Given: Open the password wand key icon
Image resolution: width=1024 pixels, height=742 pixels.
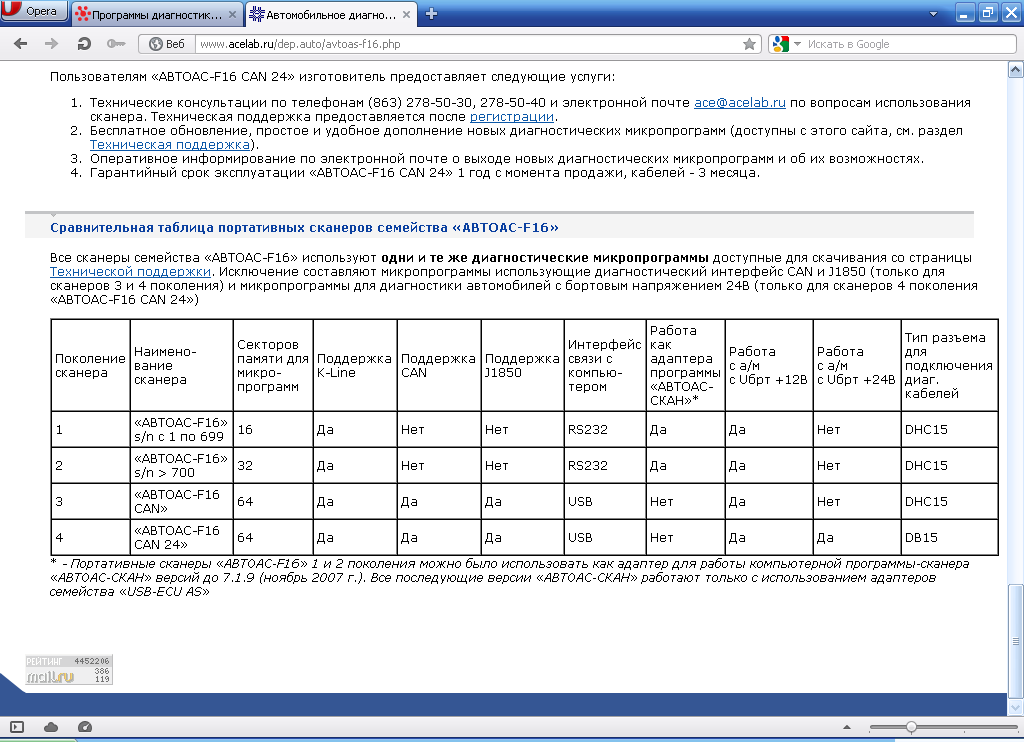Looking at the screenshot, I should click(x=116, y=44).
